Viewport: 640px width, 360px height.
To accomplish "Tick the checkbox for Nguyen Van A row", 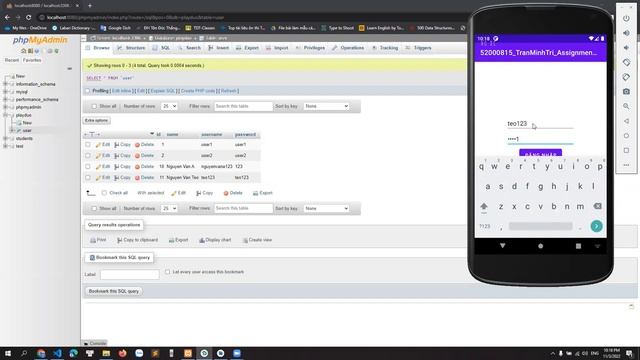I will 88,167.
